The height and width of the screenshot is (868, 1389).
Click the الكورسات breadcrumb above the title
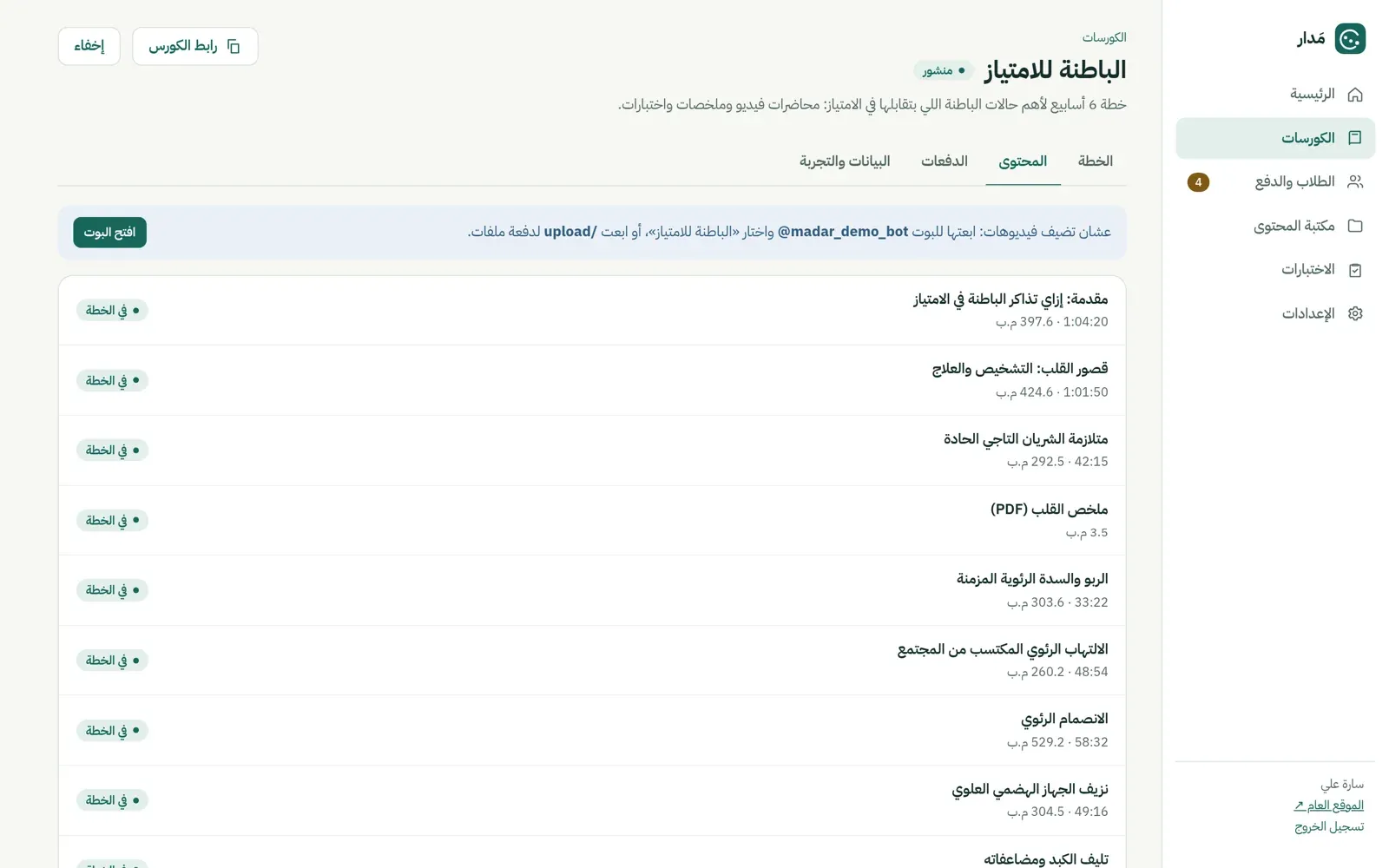coord(1104,37)
